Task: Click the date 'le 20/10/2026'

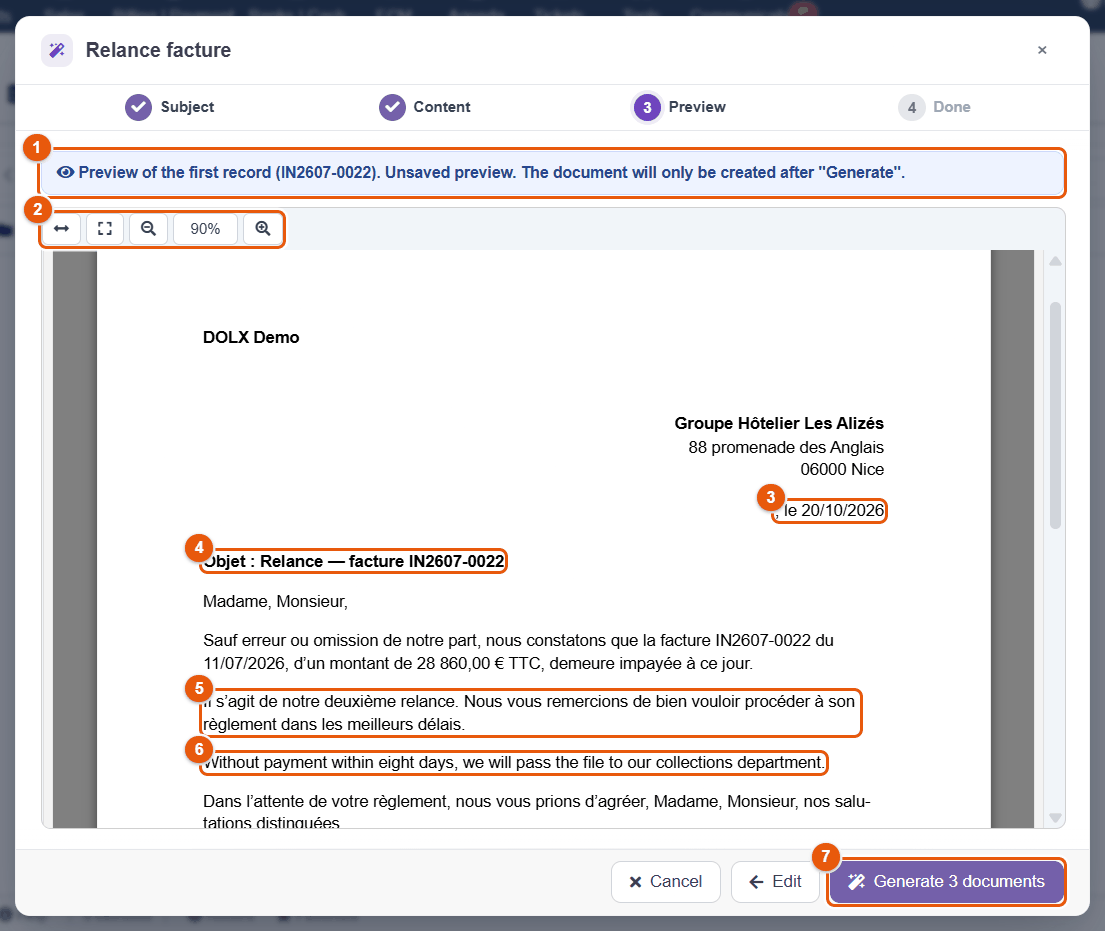Action: click(834, 510)
